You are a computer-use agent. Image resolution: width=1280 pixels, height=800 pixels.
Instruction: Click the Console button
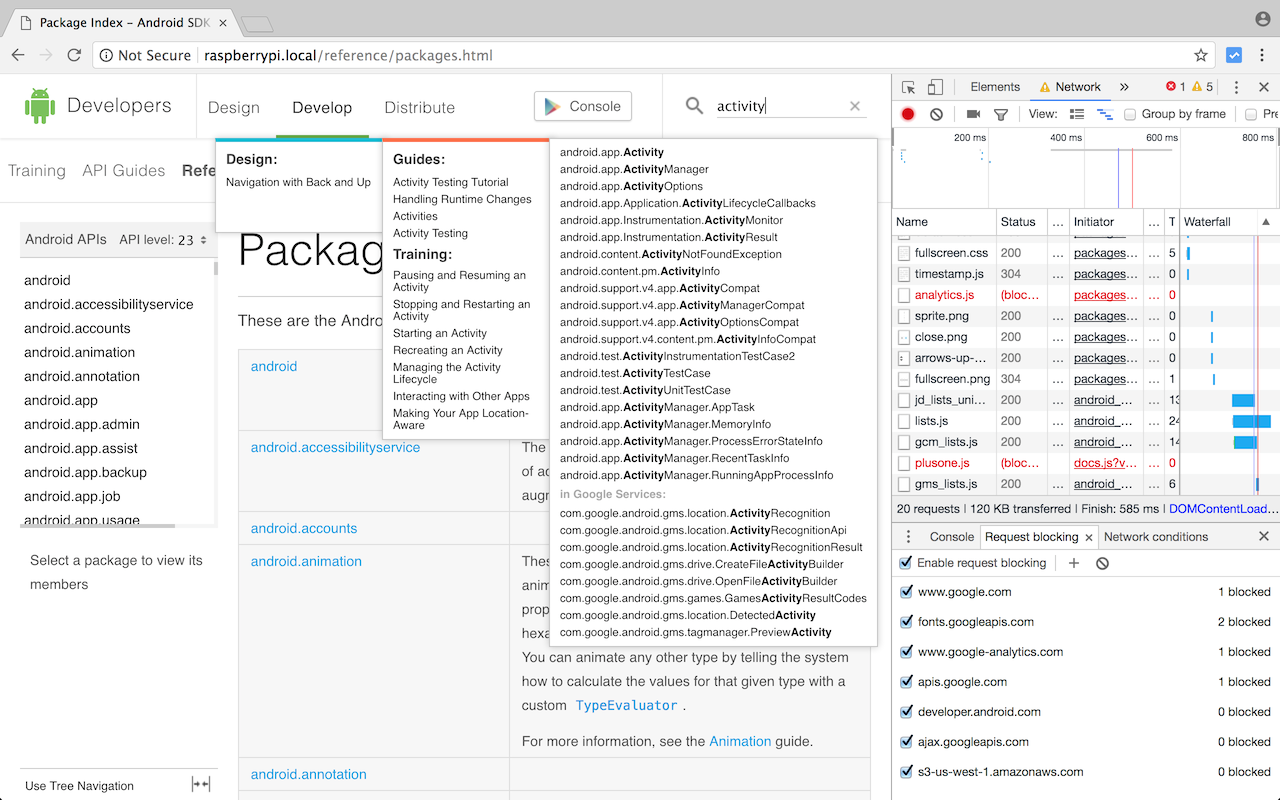click(x=583, y=106)
